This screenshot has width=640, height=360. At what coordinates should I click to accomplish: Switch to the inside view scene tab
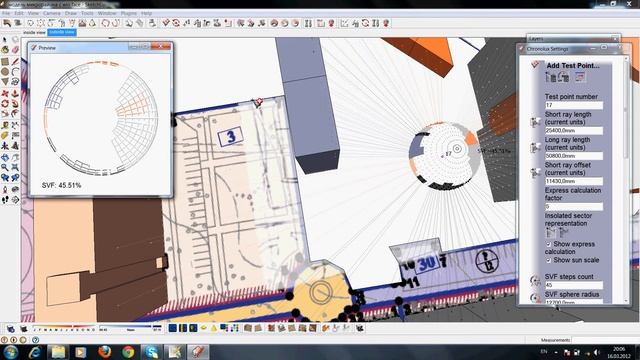(x=34, y=32)
